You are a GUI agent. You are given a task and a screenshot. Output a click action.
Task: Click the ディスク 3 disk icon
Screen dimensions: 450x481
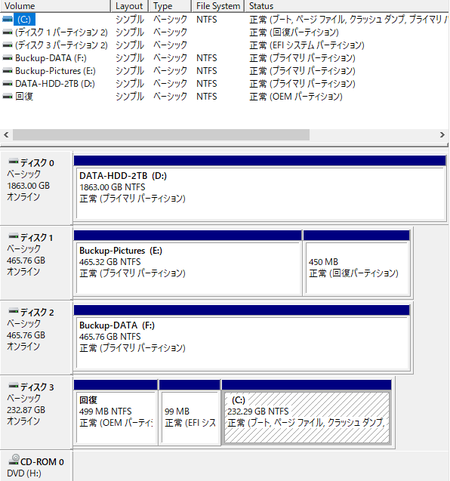(x=13, y=386)
